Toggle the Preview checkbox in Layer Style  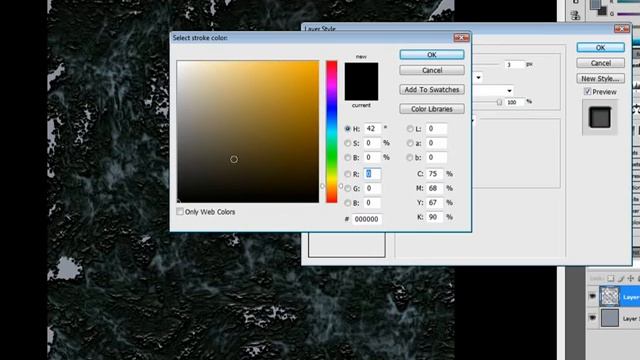point(587,91)
